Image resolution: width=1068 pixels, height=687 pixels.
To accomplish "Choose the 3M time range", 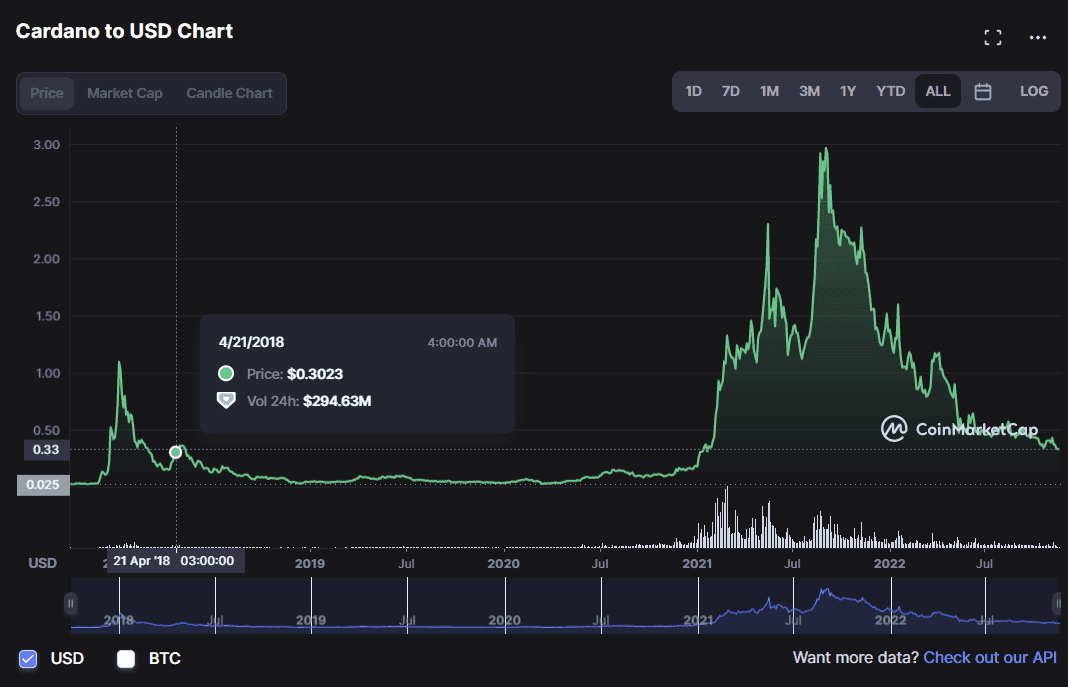I will 809,91.
